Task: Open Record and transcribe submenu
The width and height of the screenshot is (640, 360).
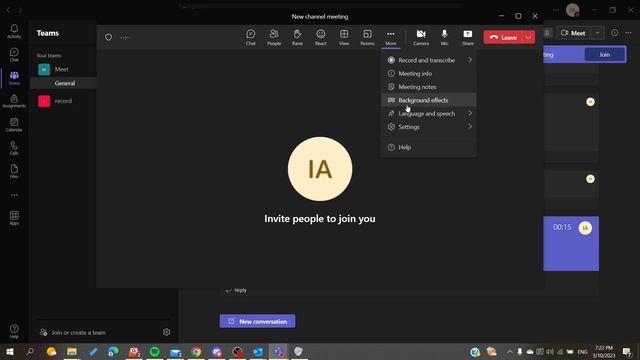Action: (x=429, y=60)
